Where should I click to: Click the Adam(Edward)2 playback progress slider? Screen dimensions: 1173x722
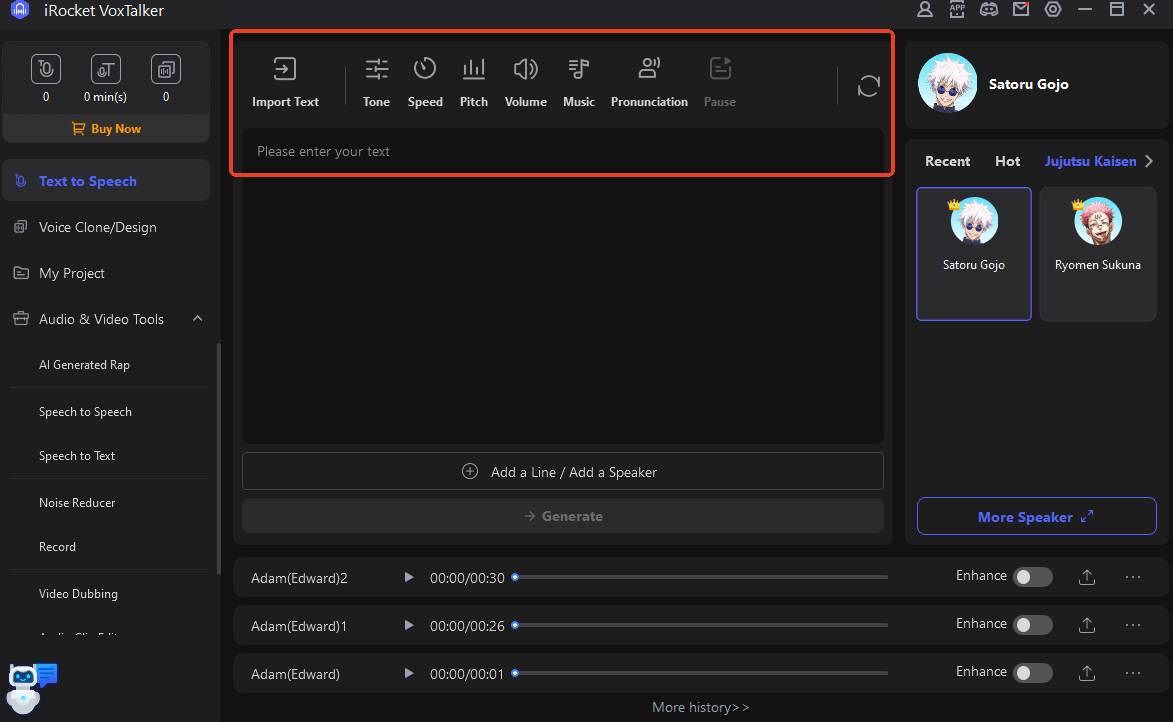pyautogui.click(x=700, y=577)
